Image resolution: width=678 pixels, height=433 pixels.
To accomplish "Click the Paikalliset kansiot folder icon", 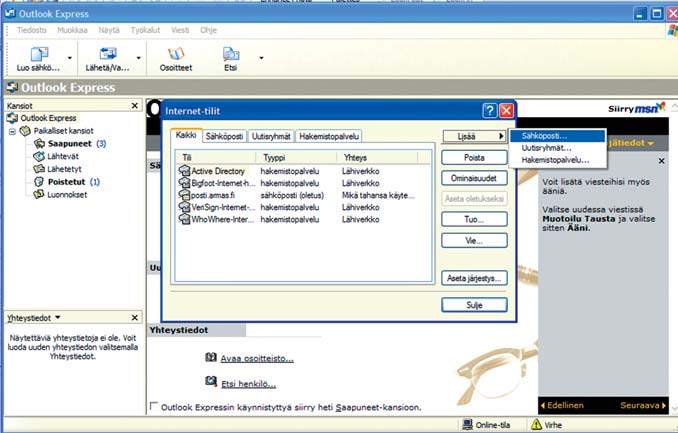I will [26, 131].
